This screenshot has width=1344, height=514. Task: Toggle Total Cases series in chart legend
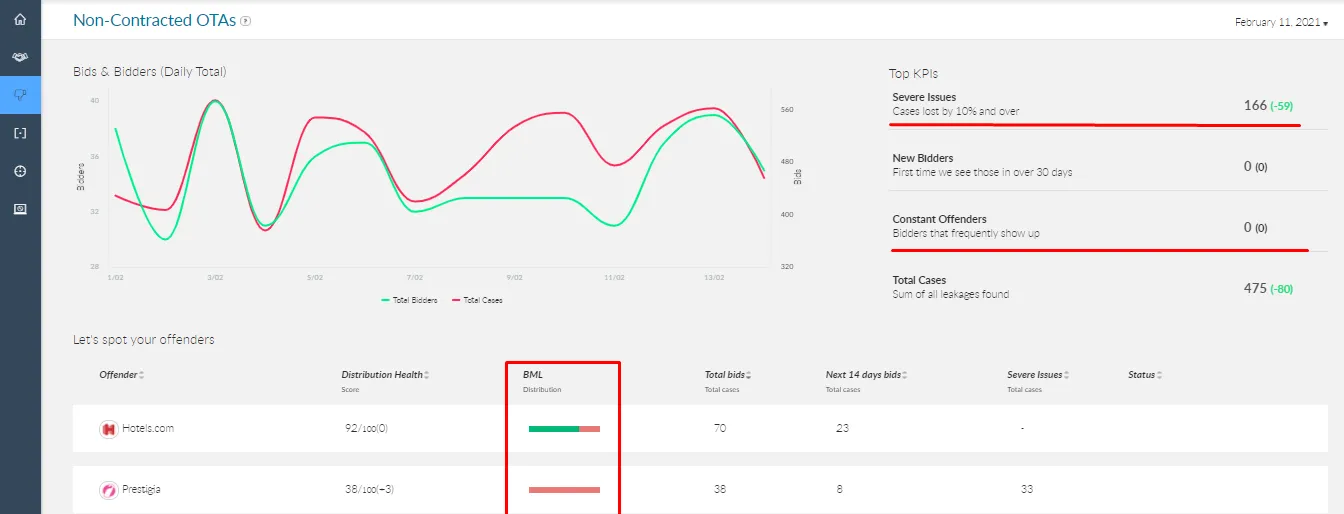pyautogui.click(x=477, y=300)
